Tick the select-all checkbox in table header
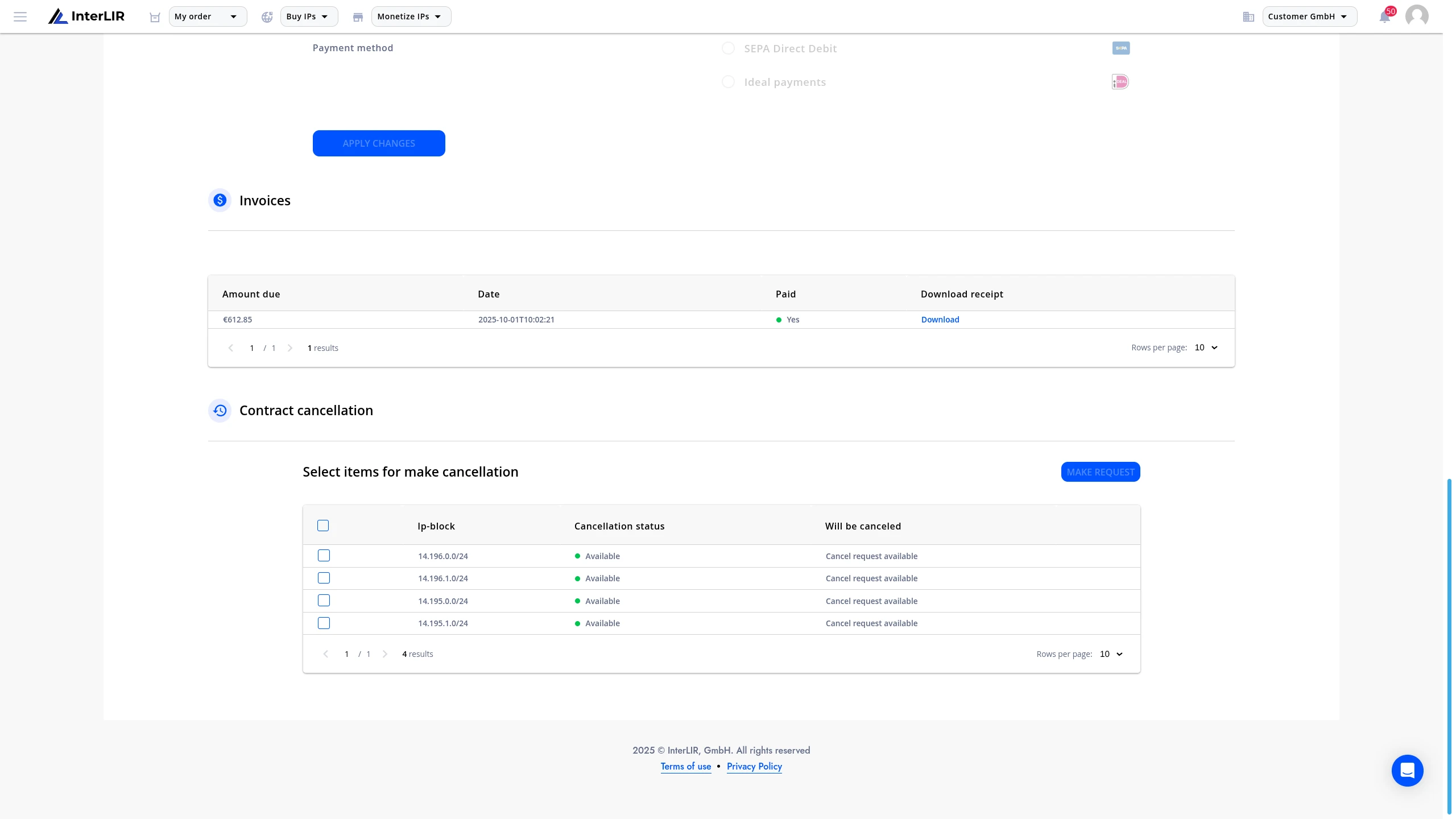The width and height of the screenshot is (1456, 819). [323, 526]
